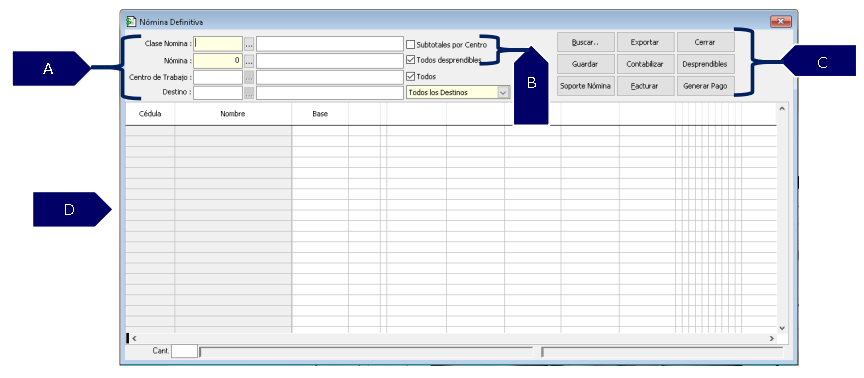Click the Nómina description field
This screenshot has height=378, width=864.
tap(330, 60)
